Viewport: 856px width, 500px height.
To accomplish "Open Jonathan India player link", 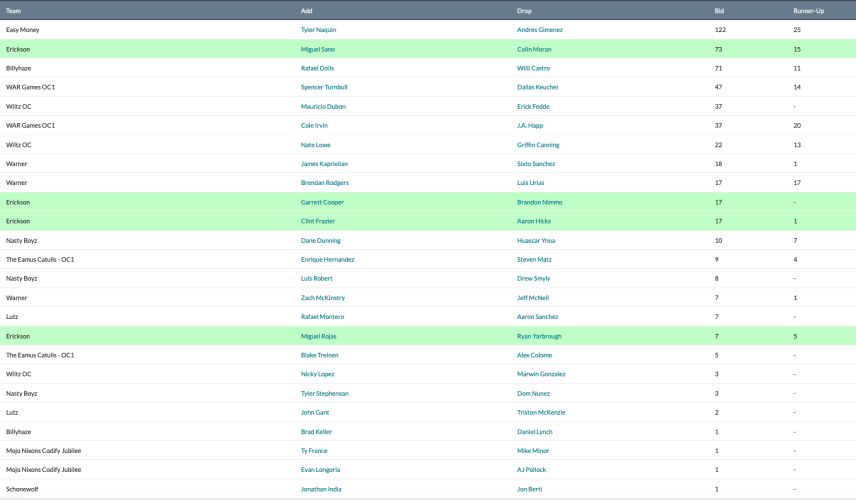I will 321,489.
